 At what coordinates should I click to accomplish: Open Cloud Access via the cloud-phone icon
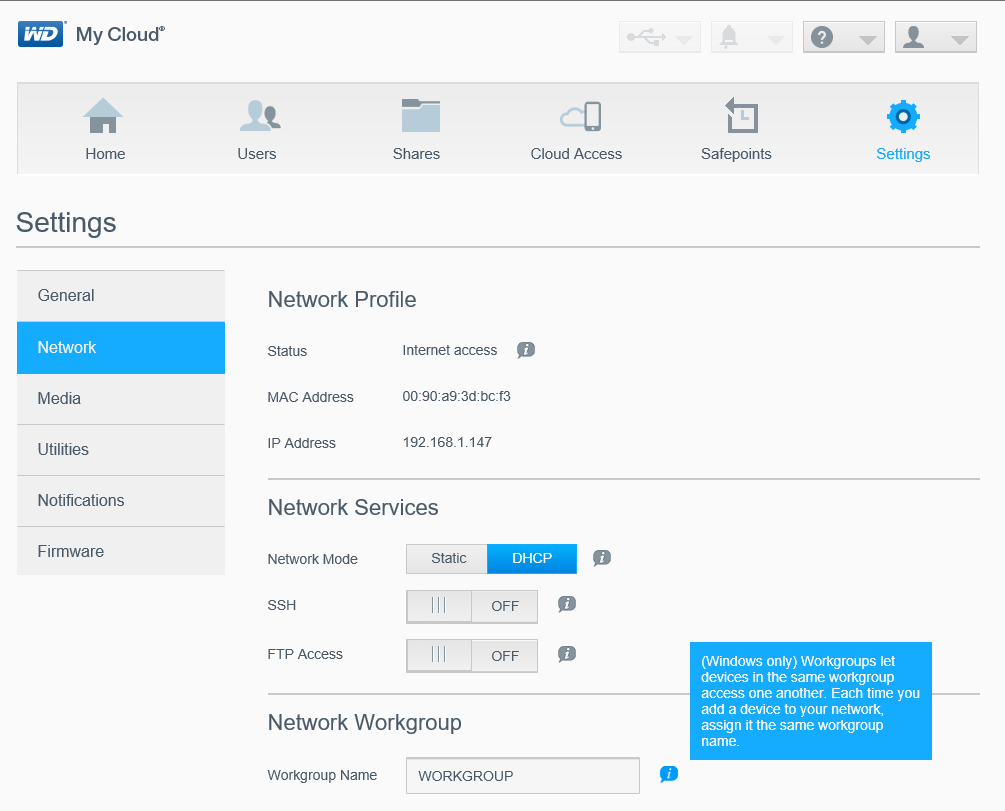click(x=581, y=116)
